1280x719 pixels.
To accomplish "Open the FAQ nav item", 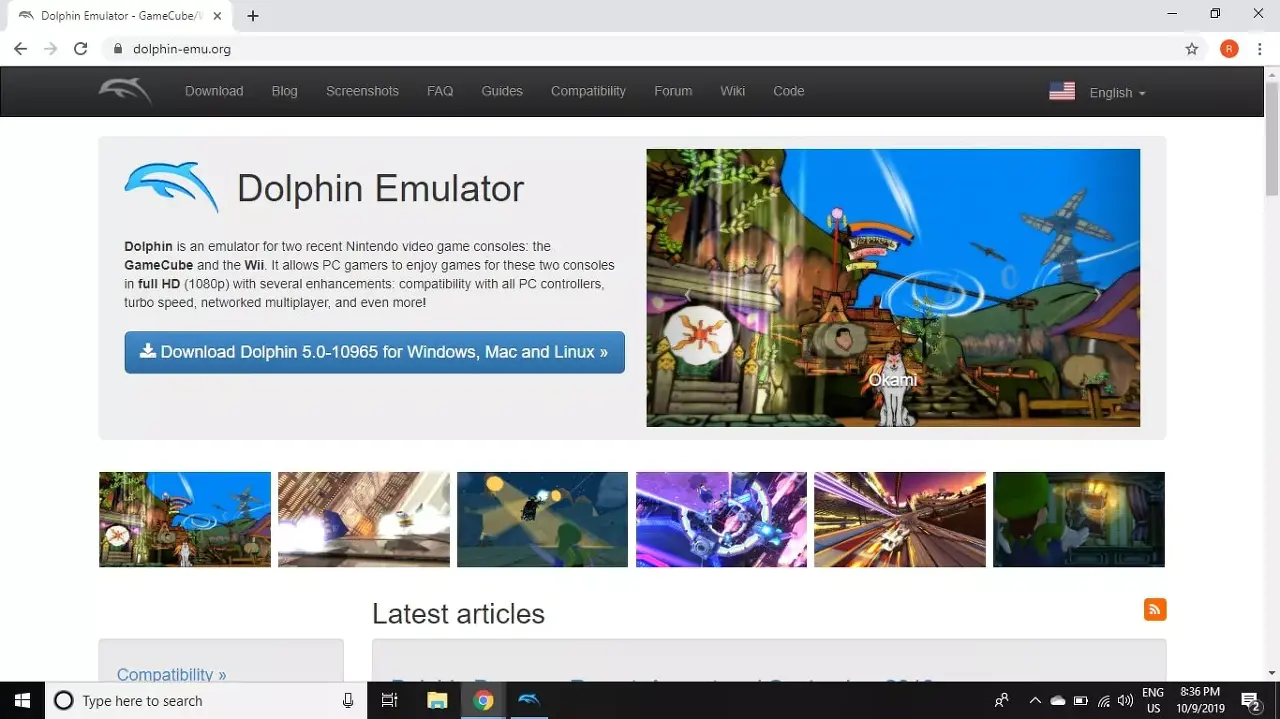I will [x=440, y=91].
